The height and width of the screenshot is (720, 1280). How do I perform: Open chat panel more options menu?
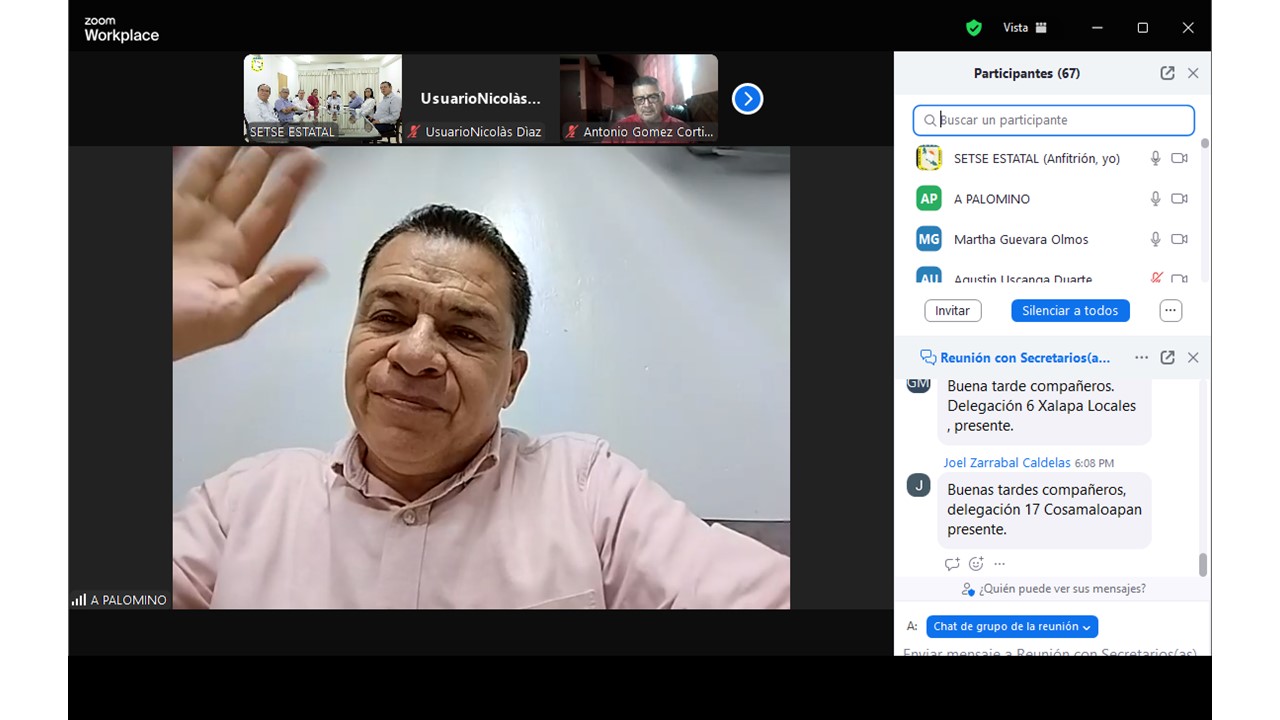pyautogui.click(x=1141, y=357)
